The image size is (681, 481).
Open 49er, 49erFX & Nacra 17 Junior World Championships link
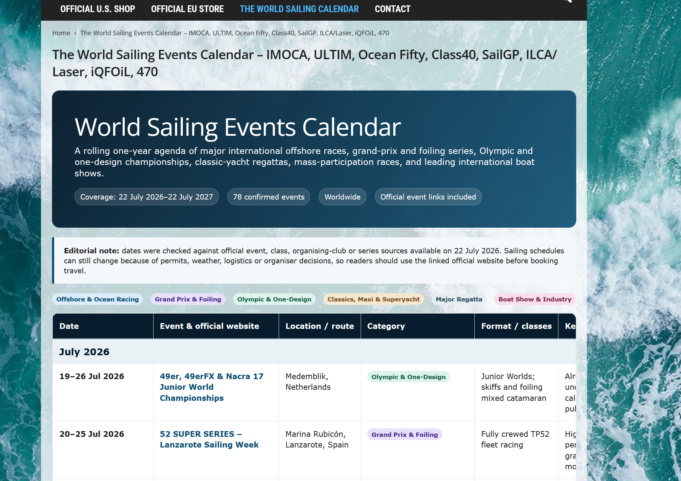pos(212,387)
